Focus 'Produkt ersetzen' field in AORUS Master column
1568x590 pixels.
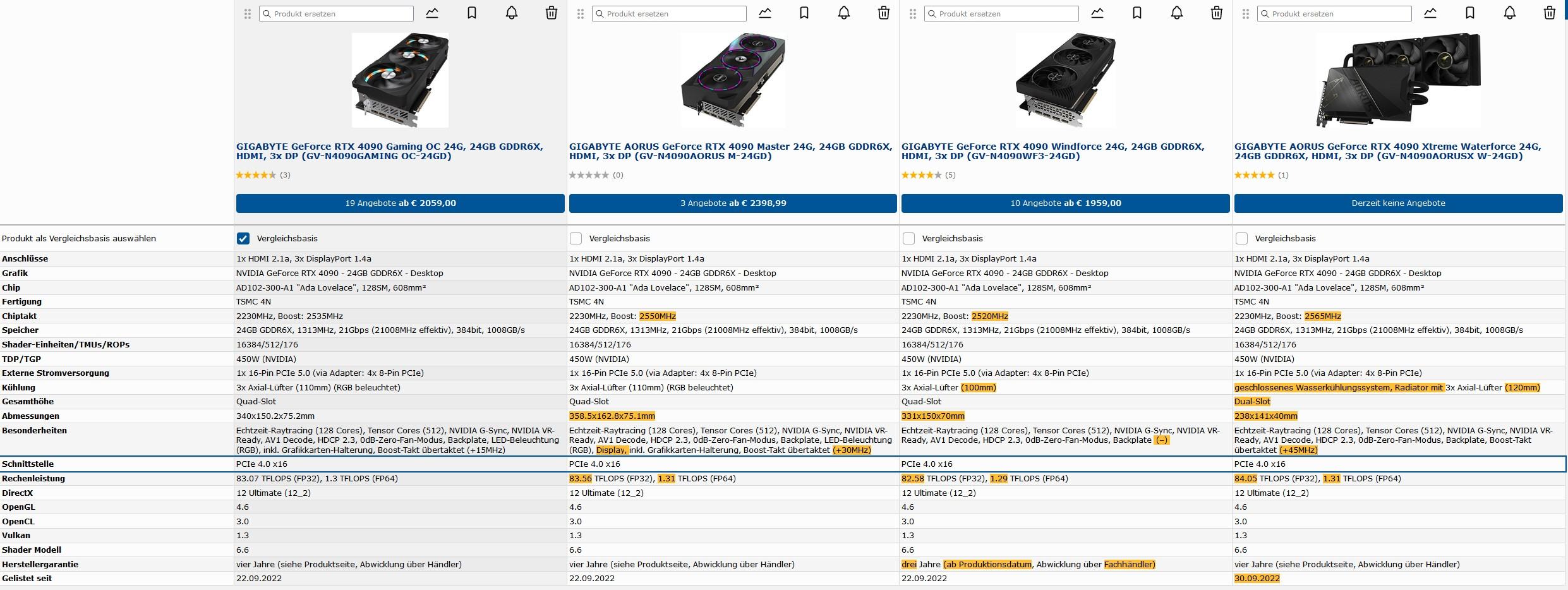click(669, 14)
